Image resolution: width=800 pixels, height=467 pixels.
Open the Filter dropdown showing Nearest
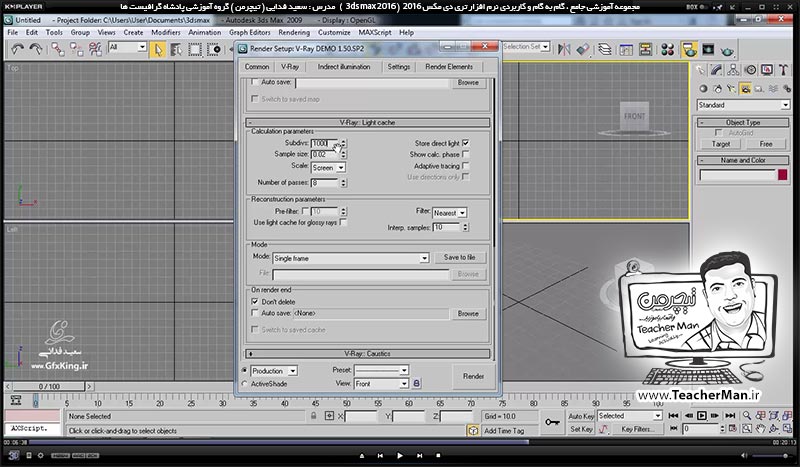(x=449, y=213)
